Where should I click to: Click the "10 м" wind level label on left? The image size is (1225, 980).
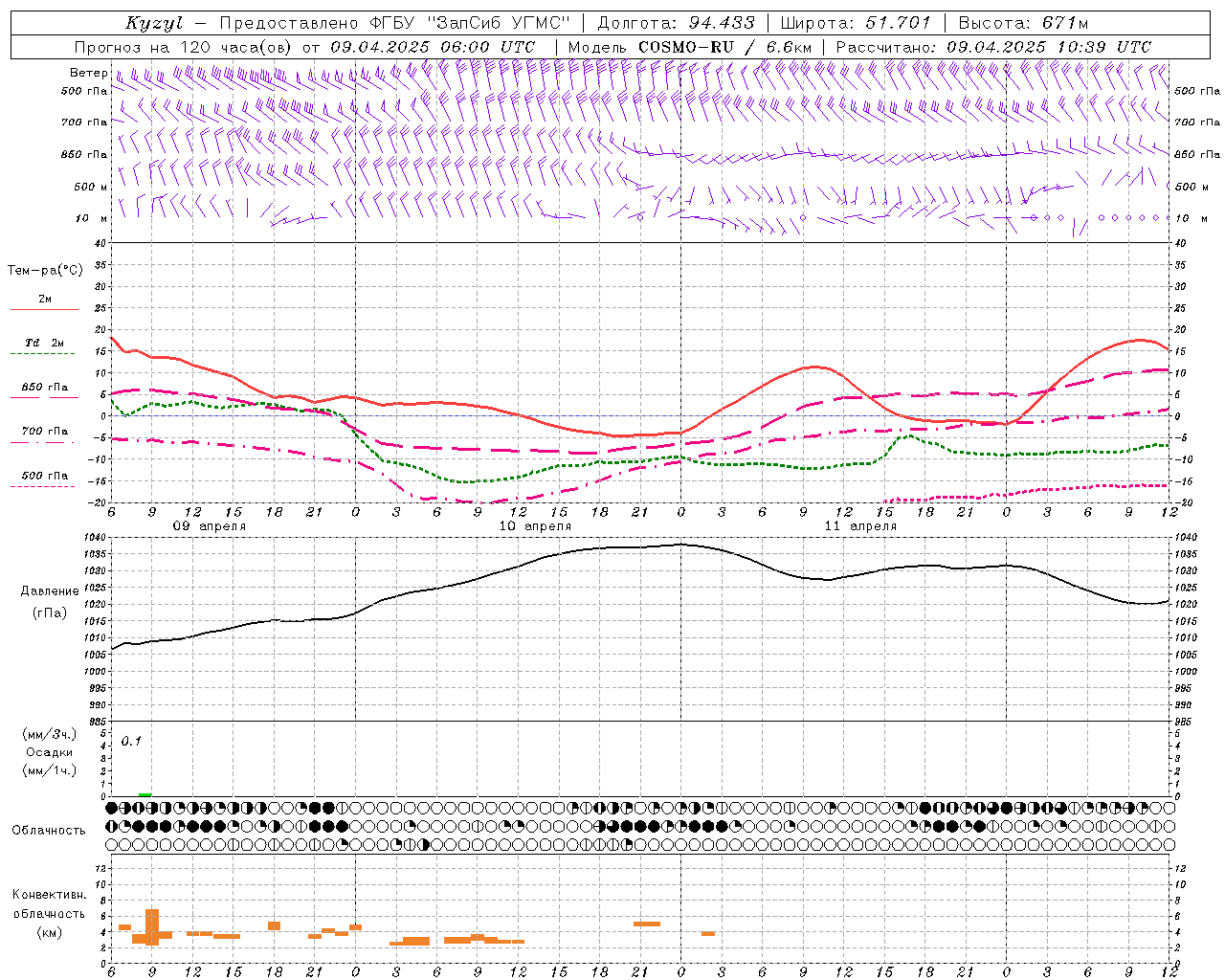point(92,218)
